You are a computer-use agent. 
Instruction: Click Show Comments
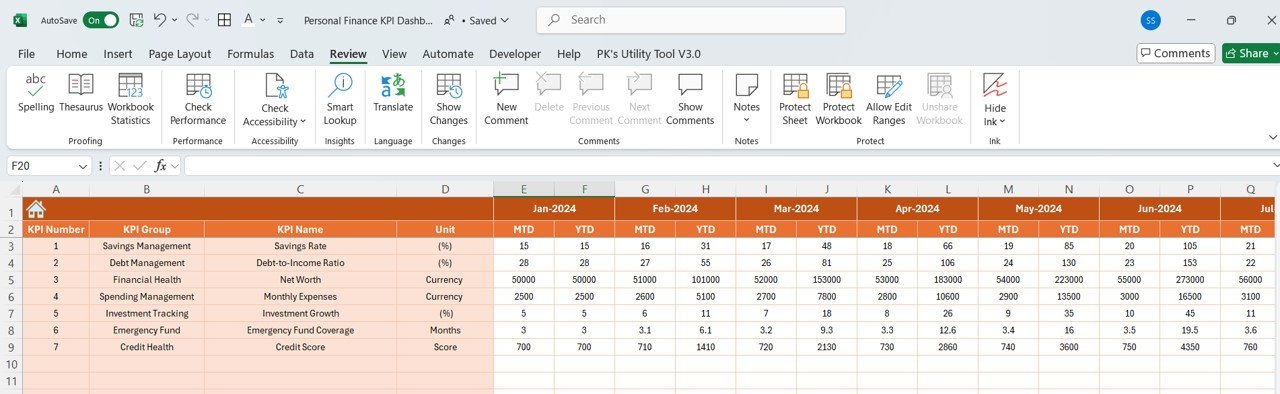coord(690,99)
